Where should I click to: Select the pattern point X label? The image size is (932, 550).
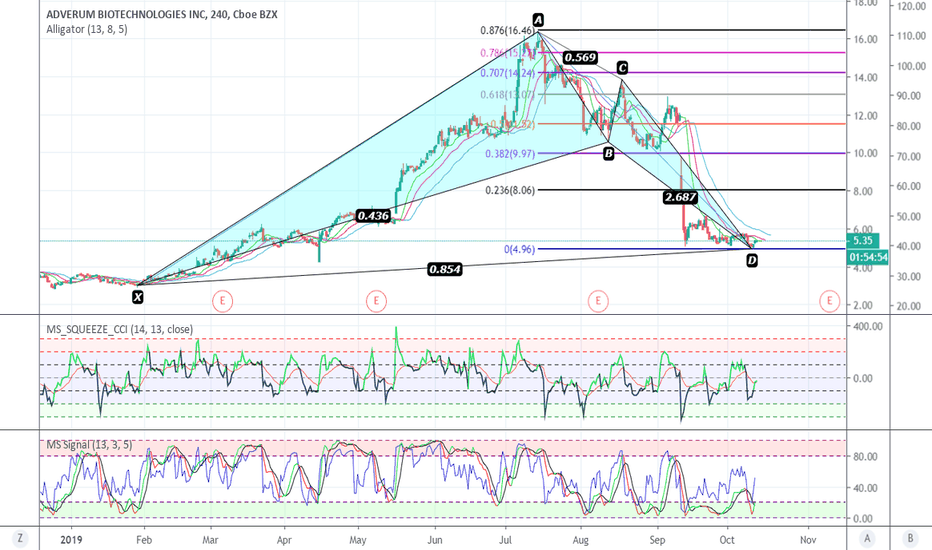click(138, 296)
